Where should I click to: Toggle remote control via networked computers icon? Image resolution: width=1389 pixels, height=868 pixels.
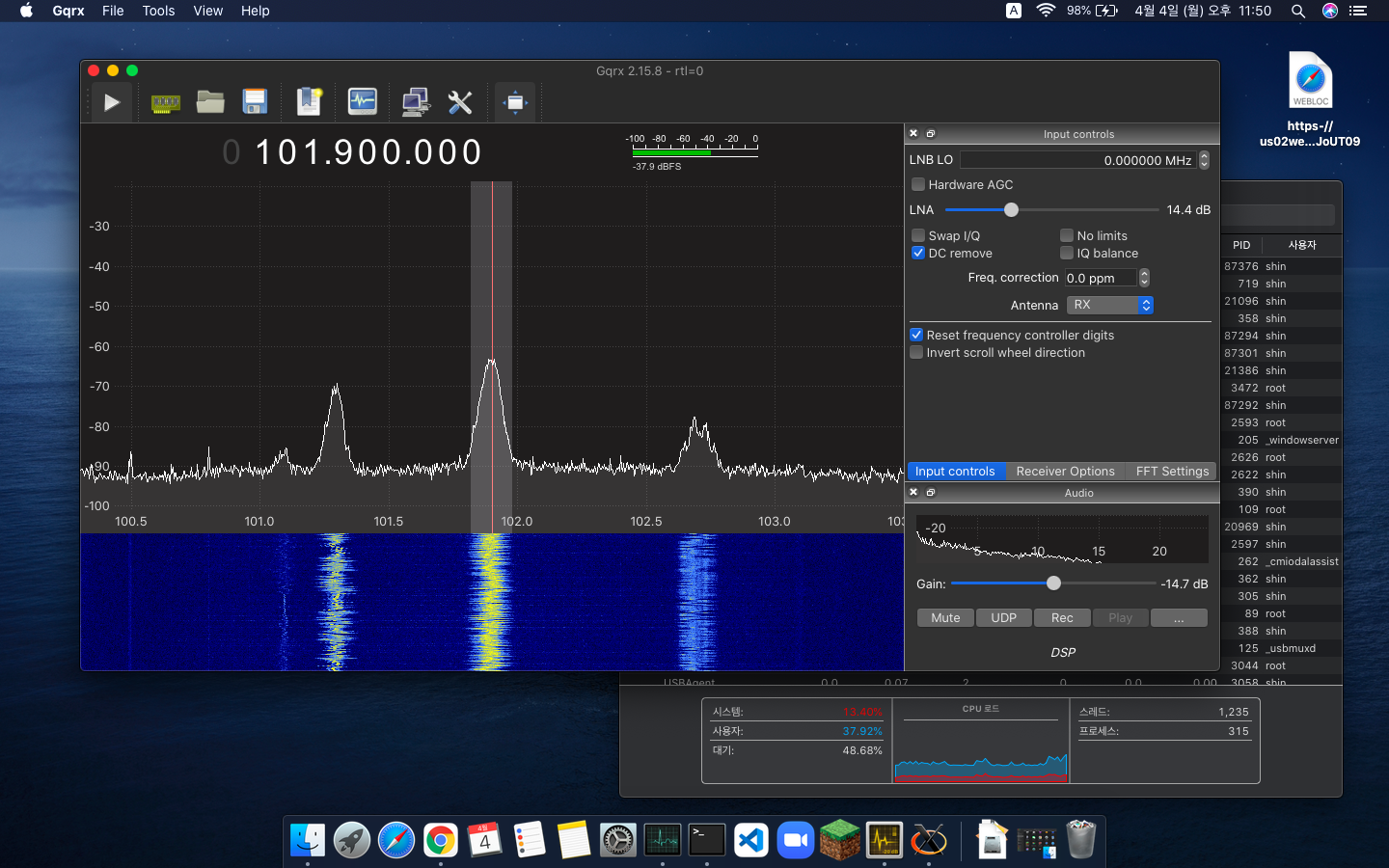[x=416, y=102]
